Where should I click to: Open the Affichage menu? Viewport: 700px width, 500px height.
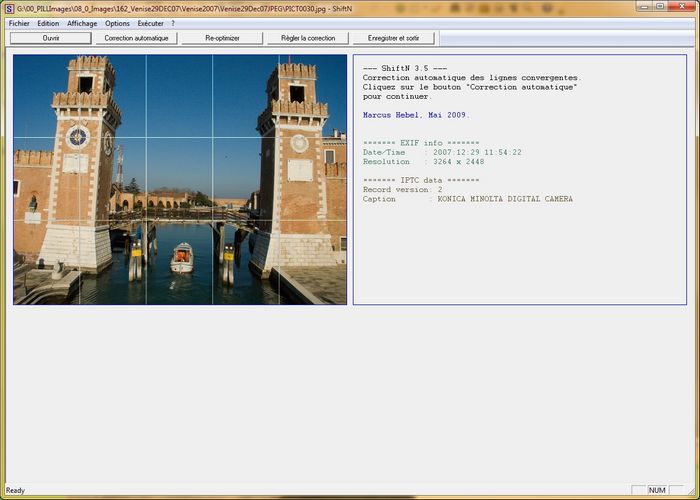[82, 23]
